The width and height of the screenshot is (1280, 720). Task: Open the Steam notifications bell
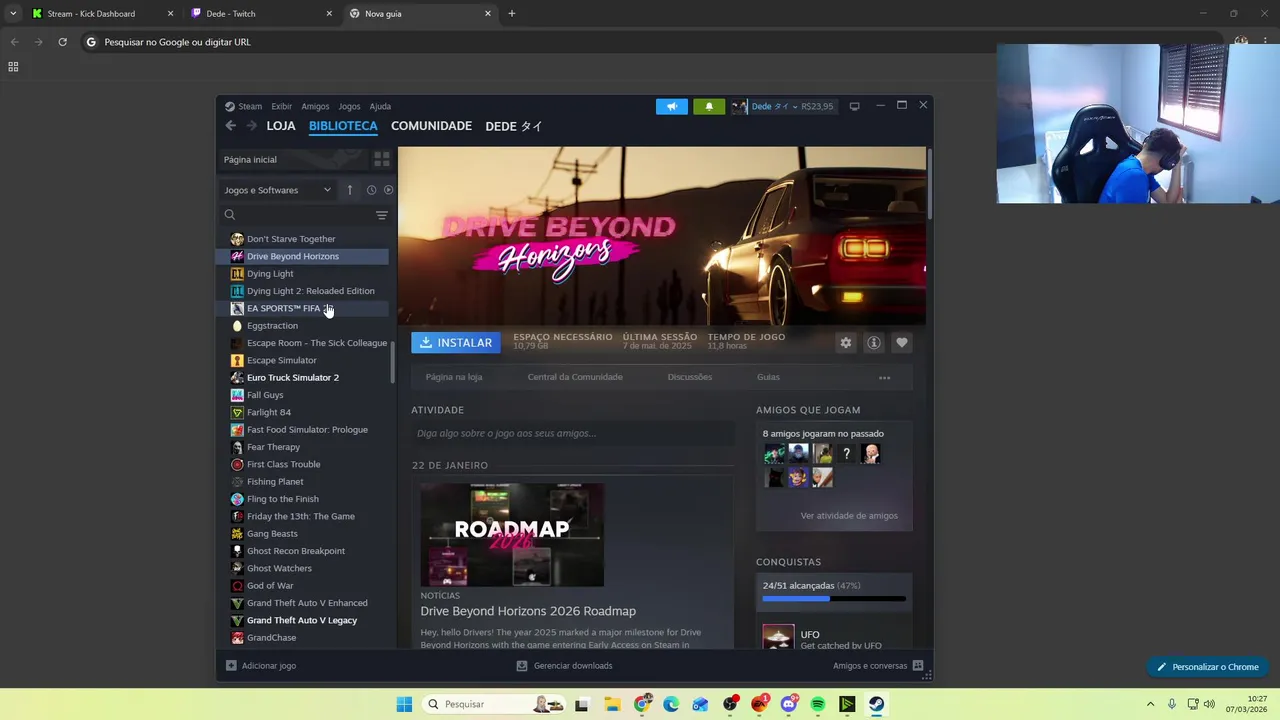[x=709, y=106]
